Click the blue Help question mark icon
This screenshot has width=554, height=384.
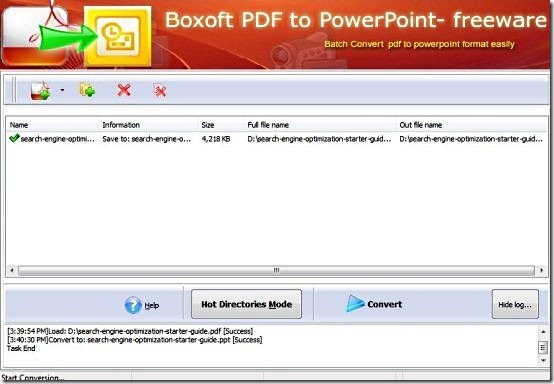click(x=133, y=305)
